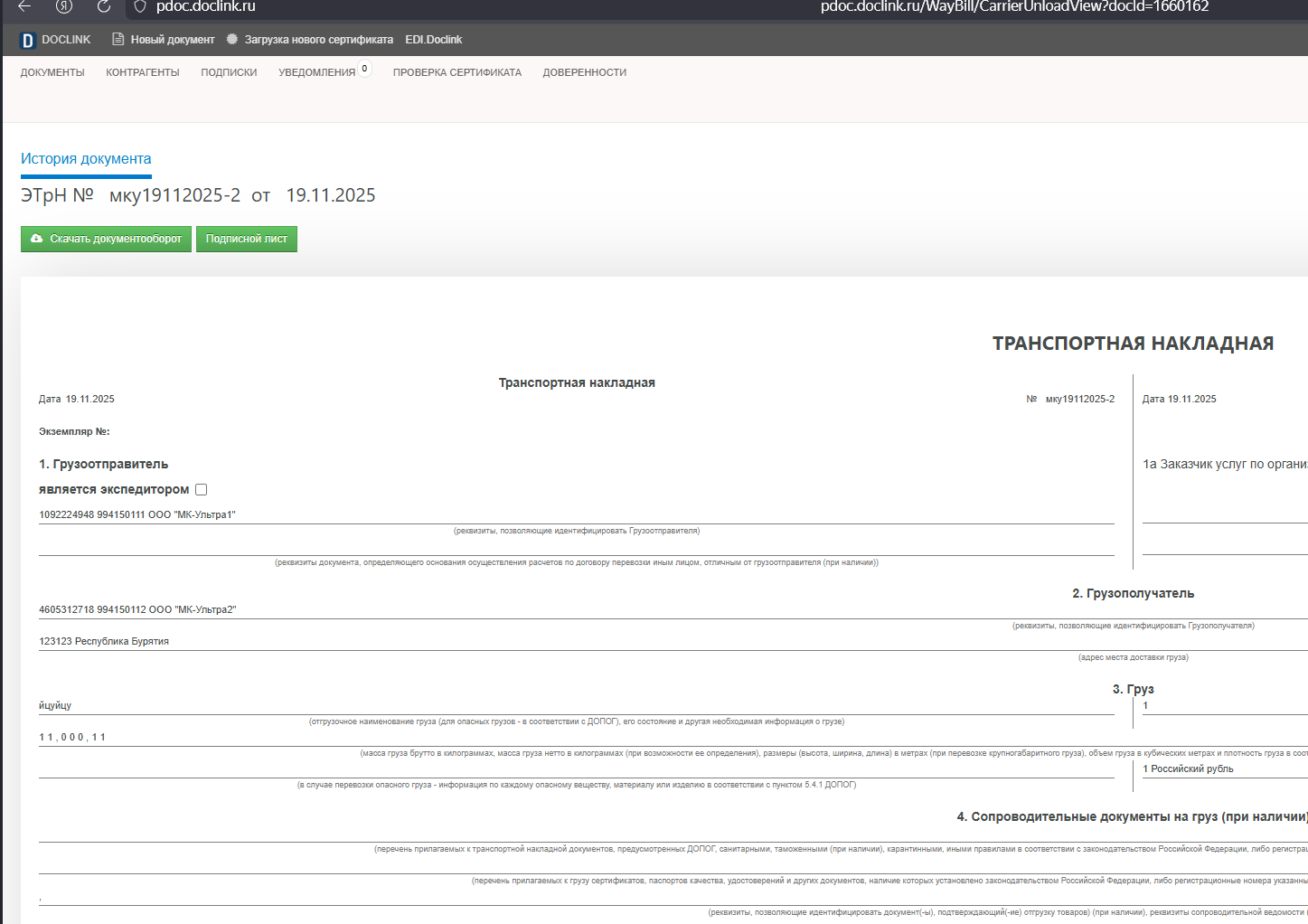Click the cloud icon on download button
This screenshot has width=1308, height=924.
coord(37,239)
